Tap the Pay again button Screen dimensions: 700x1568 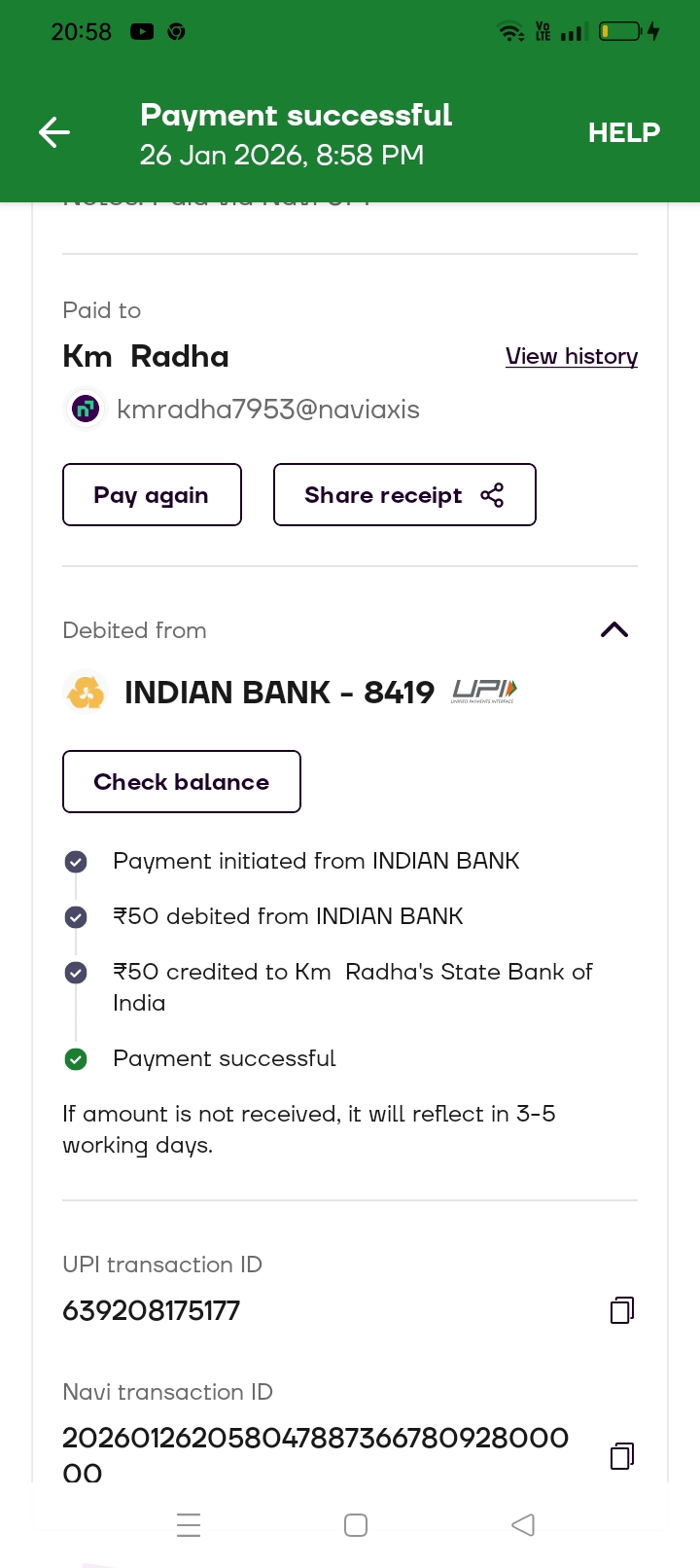point(152,495)
